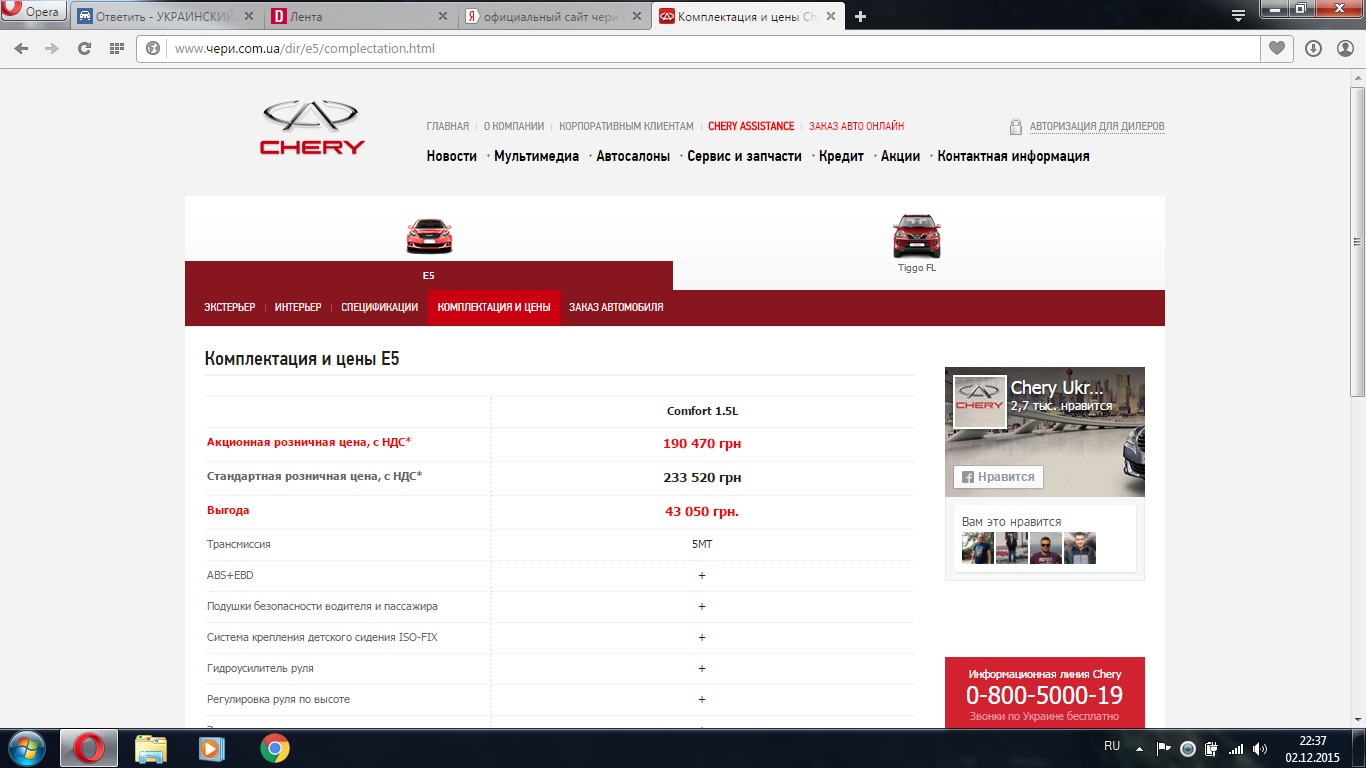The height and width of the screenshot is (768, 1366).
Task: Open Сервис и запчасти menu item
Action: (x=744, y=156)
